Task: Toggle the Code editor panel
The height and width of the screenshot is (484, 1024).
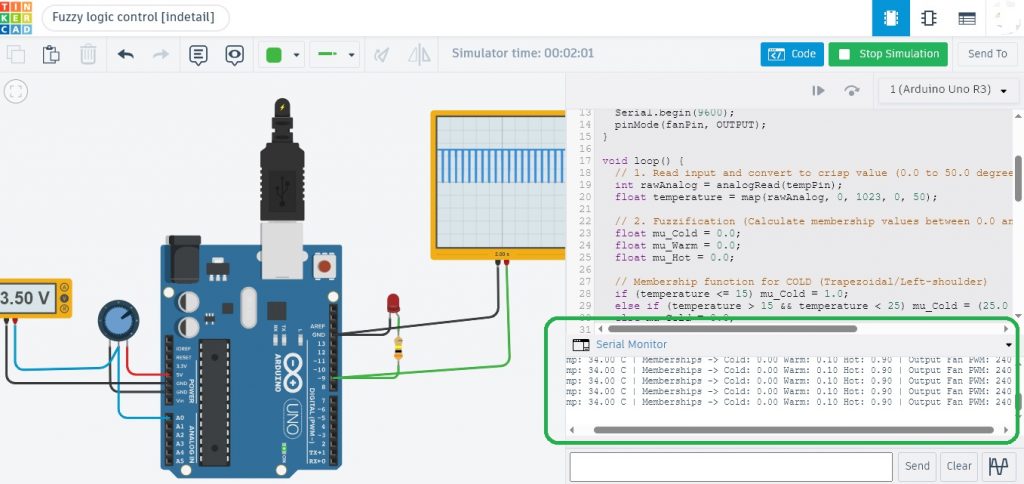Action: 792,54
